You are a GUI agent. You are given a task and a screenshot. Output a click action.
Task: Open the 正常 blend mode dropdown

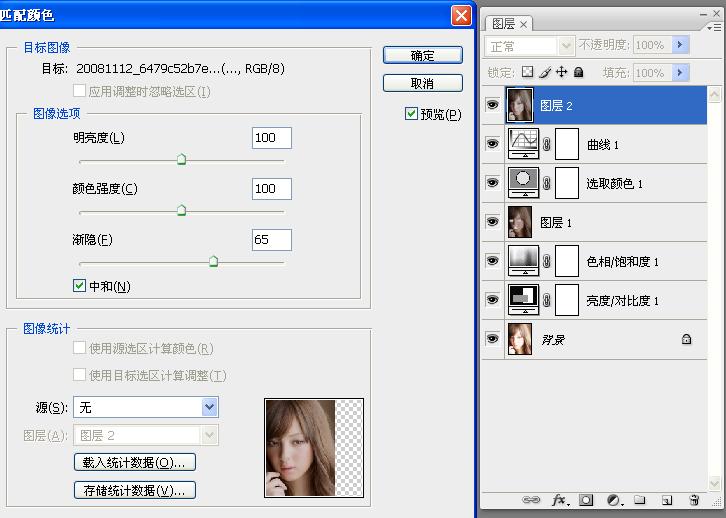tap(530, 46)
